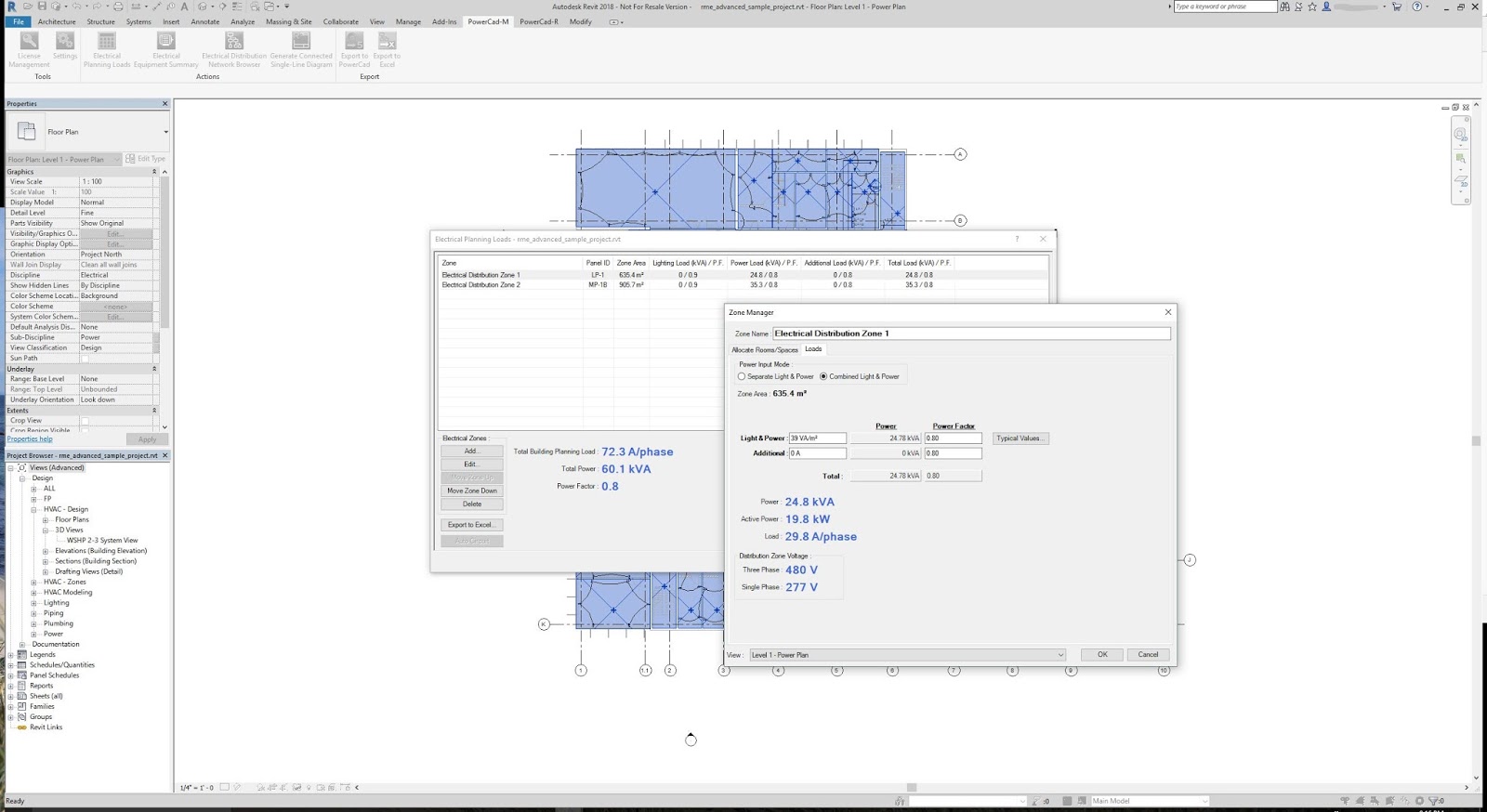This screenshot has width=1487, height=812.
Task: Select WSHP 2-3 System View item
Action: pyautogui.click(x=102, y=541)
